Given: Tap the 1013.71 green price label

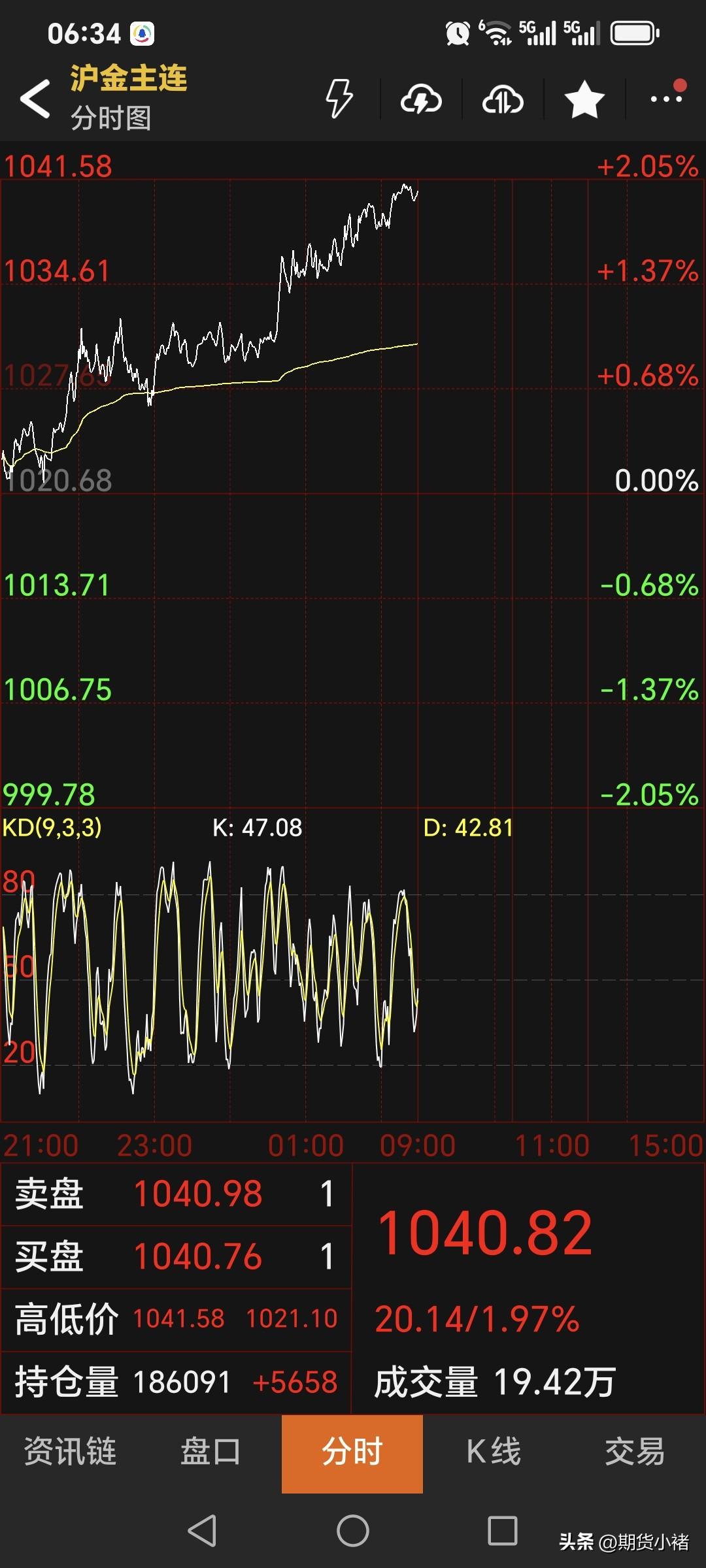Looking at the screenshot, I should [57, 585].
